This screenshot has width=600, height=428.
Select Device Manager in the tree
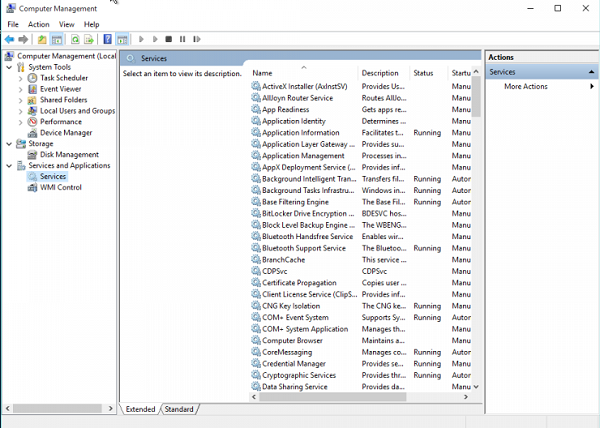click(65, 132)
